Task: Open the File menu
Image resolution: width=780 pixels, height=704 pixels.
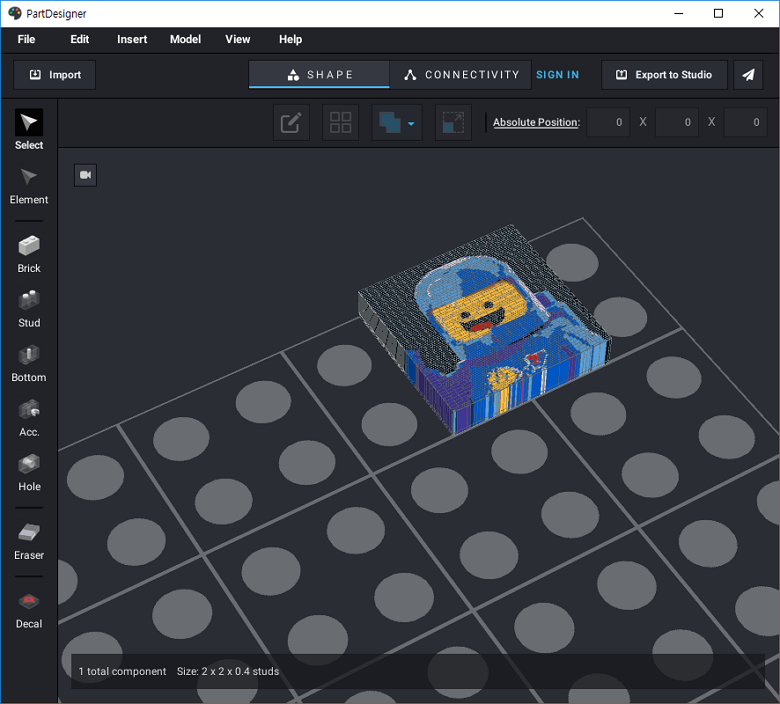Action: [x=26, y=39]
